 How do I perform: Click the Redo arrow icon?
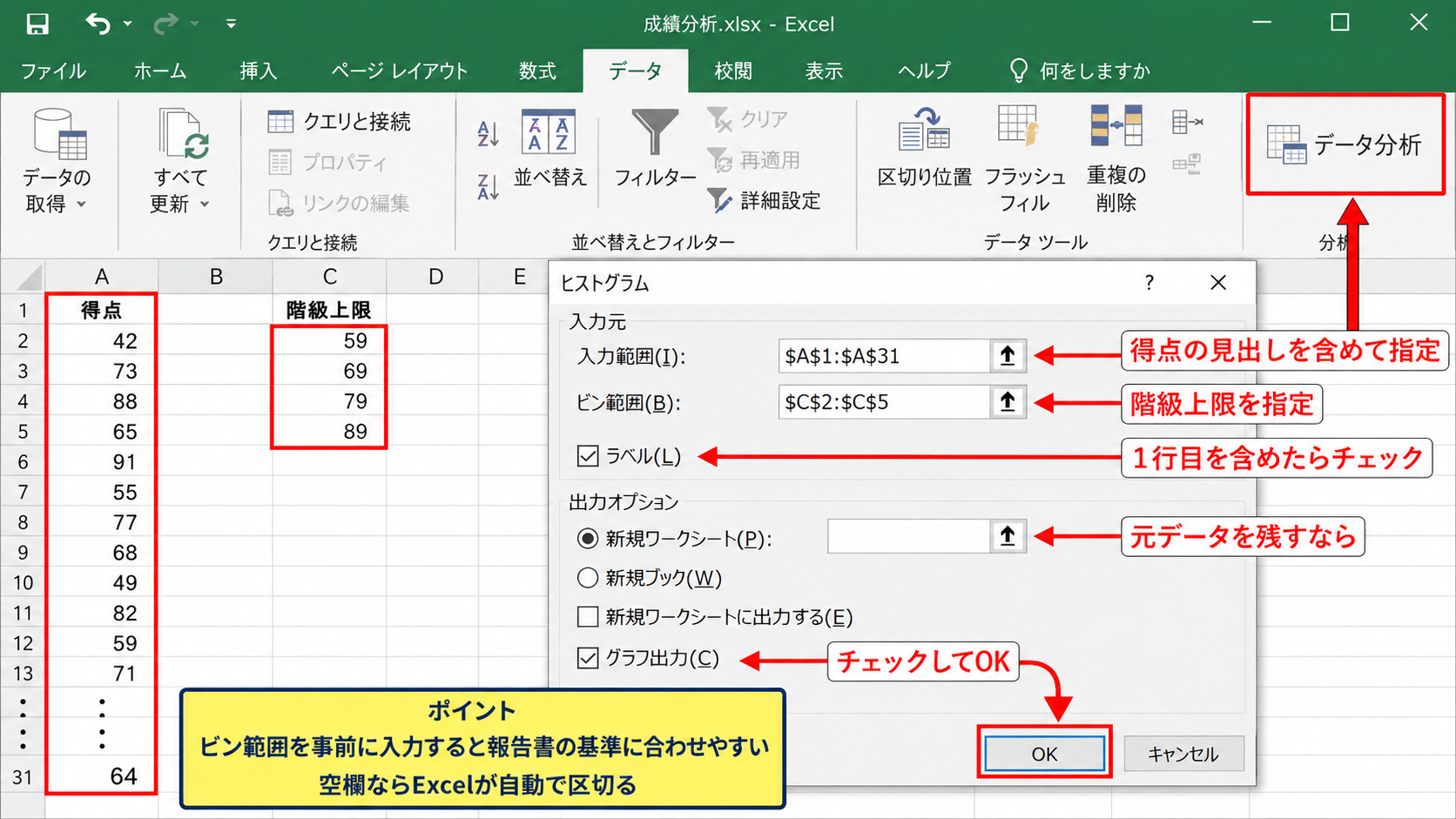[x=165, y=23]
